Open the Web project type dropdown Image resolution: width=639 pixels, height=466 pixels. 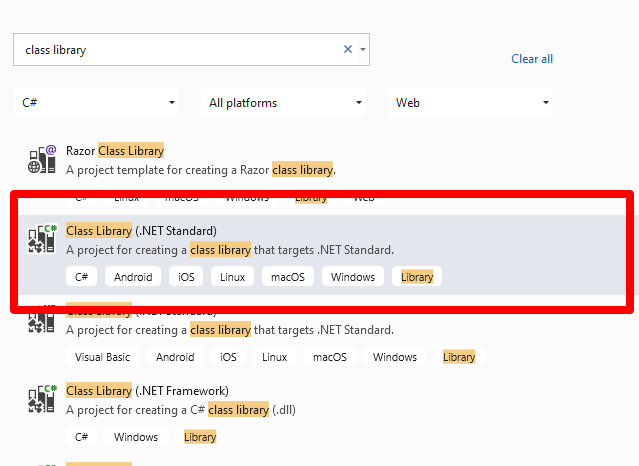469,102
